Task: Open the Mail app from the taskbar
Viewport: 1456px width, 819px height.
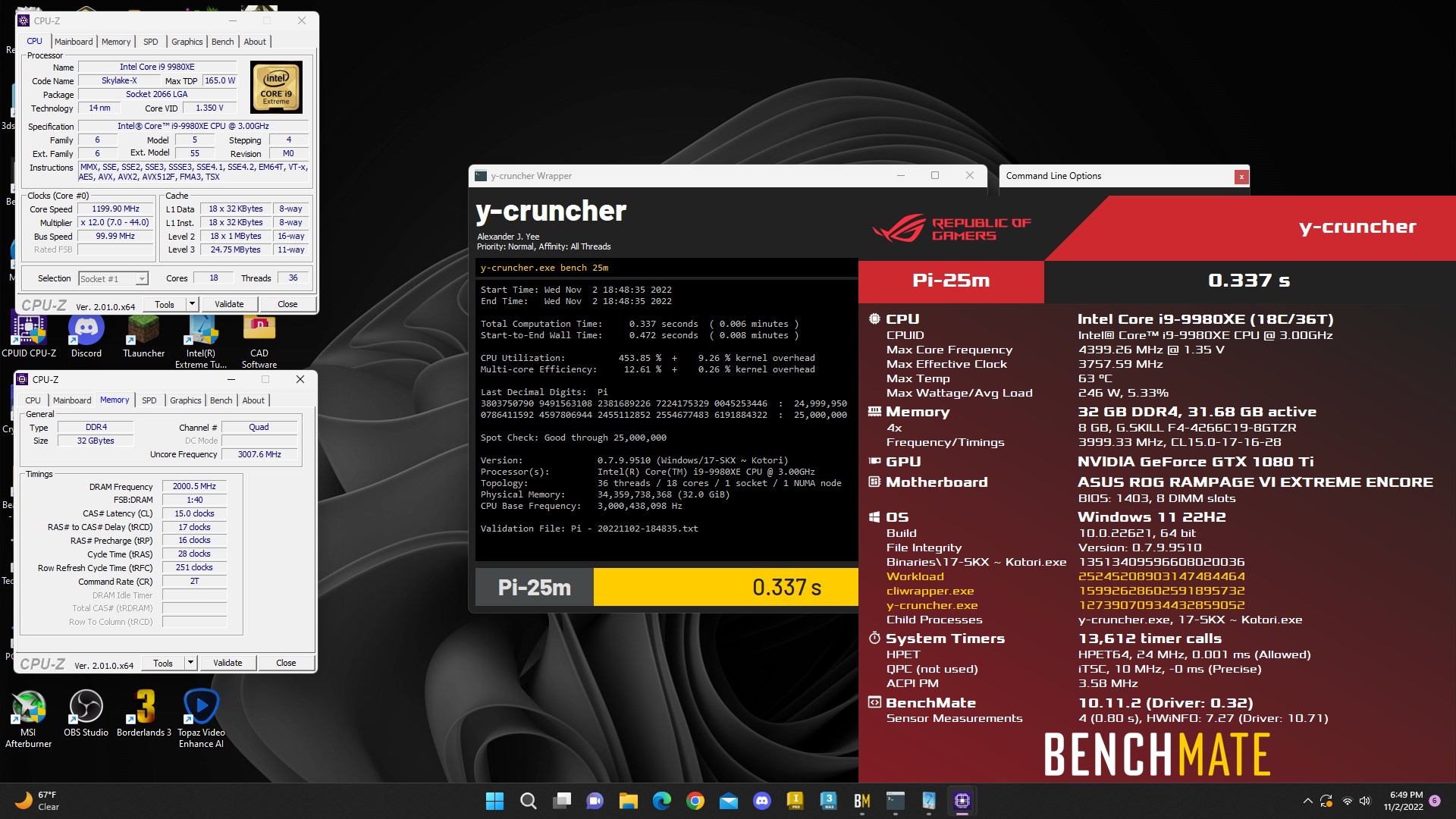Action: pyautogui.click(x=729, y=801)
